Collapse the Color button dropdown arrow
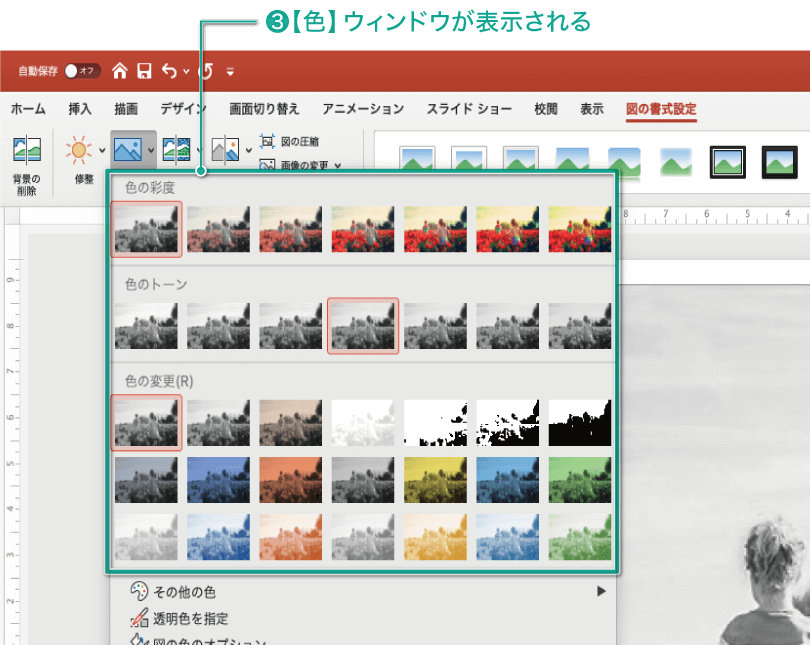This screenshot has width=810, height=645. 151,151
